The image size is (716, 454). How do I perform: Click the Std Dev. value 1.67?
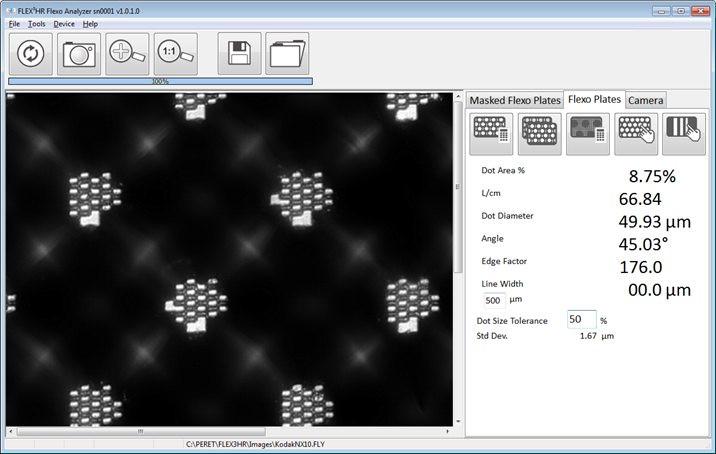(588, 336)
